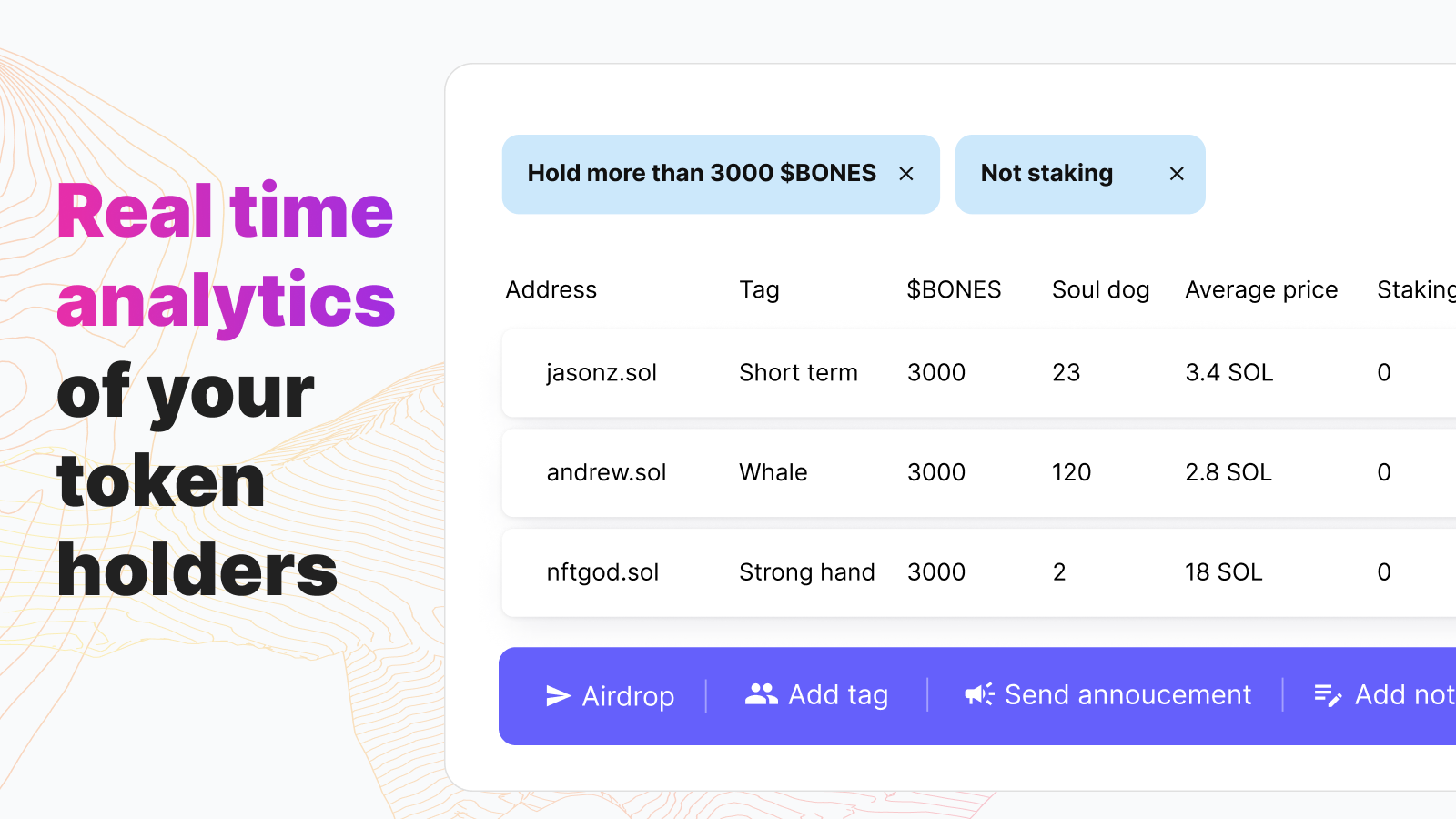Select the Short term tag on jasonz.sol

point(798,372)
